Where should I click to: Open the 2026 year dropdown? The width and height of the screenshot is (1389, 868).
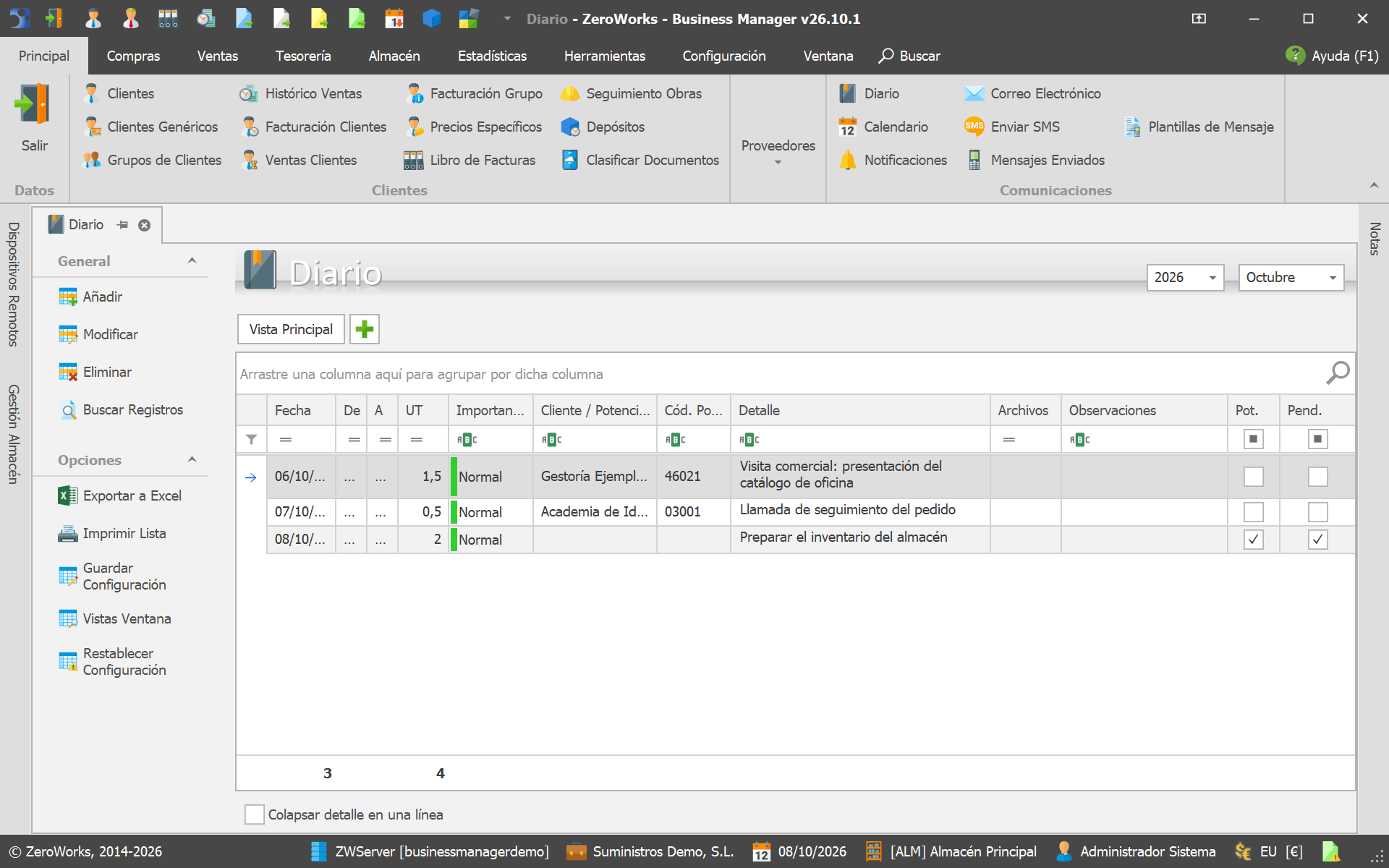coord(1212,278)
